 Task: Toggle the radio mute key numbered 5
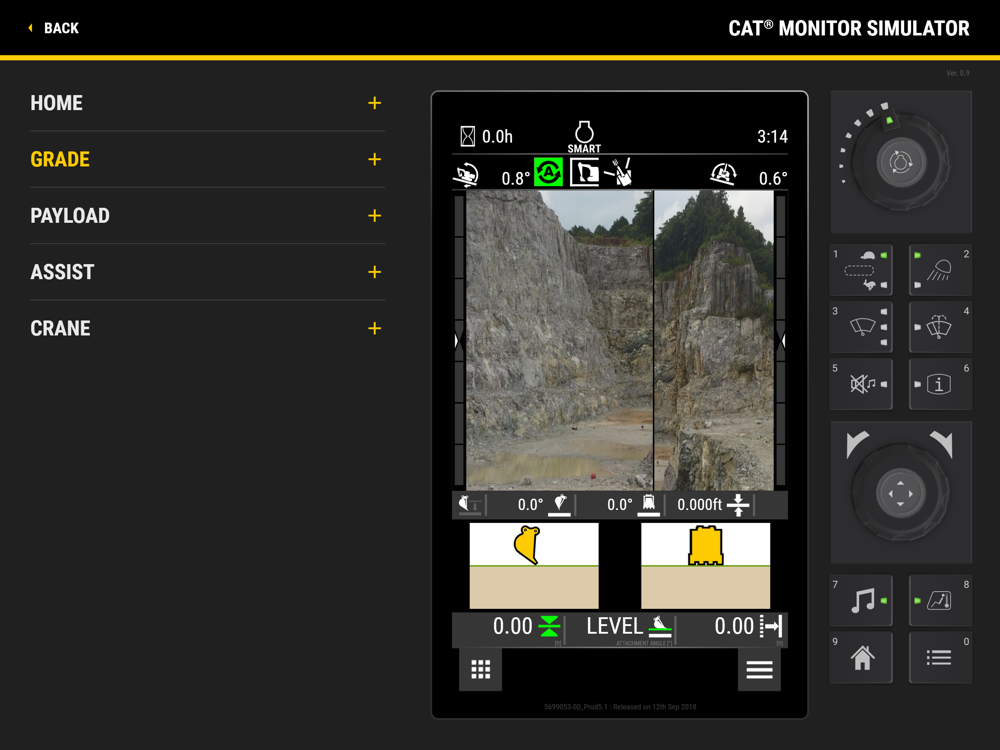point(861,384)
